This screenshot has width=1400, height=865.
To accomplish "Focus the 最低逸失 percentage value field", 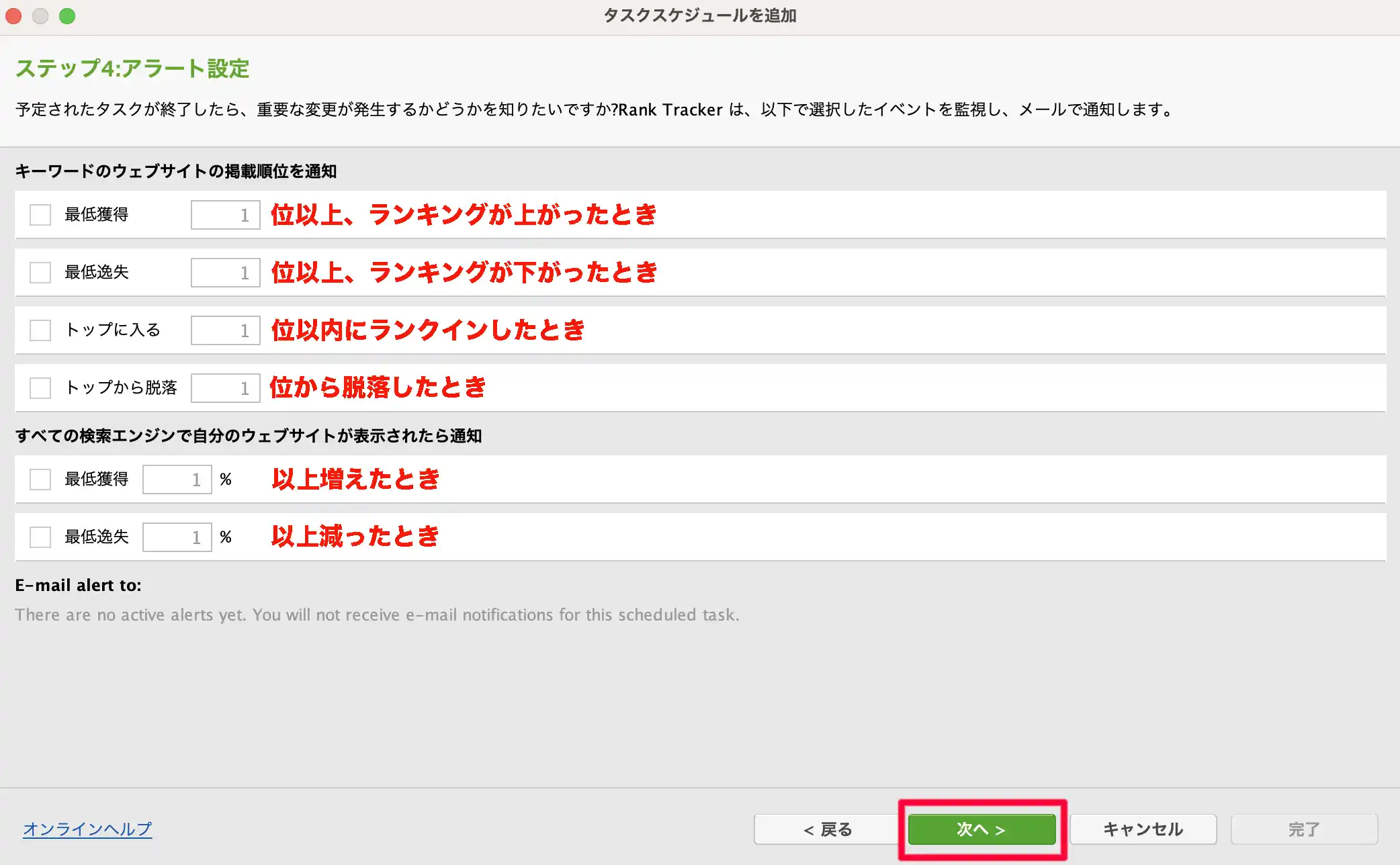I will [x=177, y=537].
